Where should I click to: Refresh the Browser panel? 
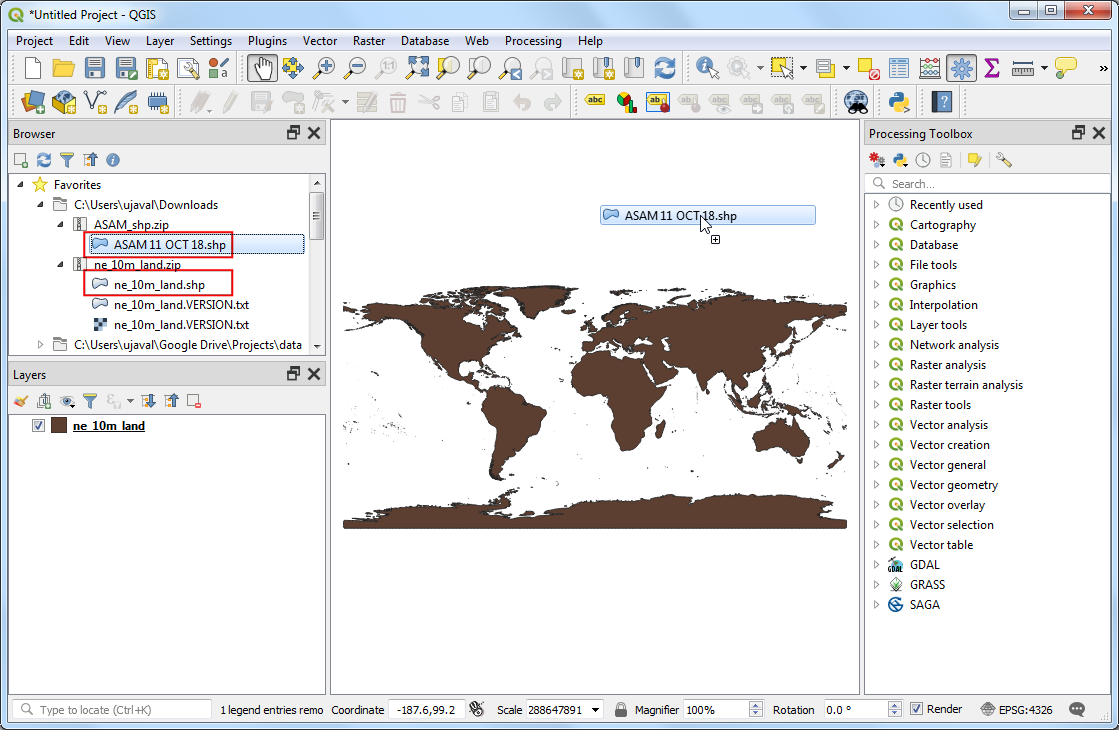coord(44,160)
